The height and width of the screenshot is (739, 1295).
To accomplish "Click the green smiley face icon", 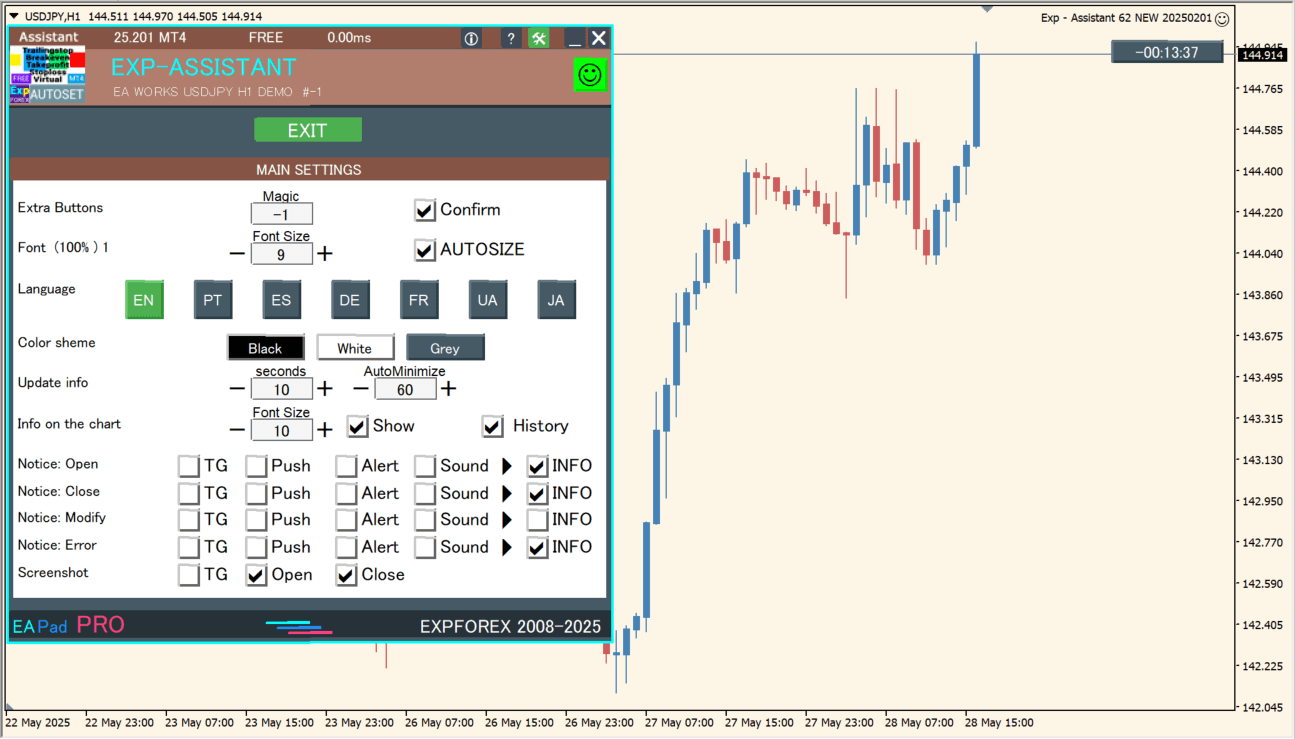I will (x=591, y=74).
